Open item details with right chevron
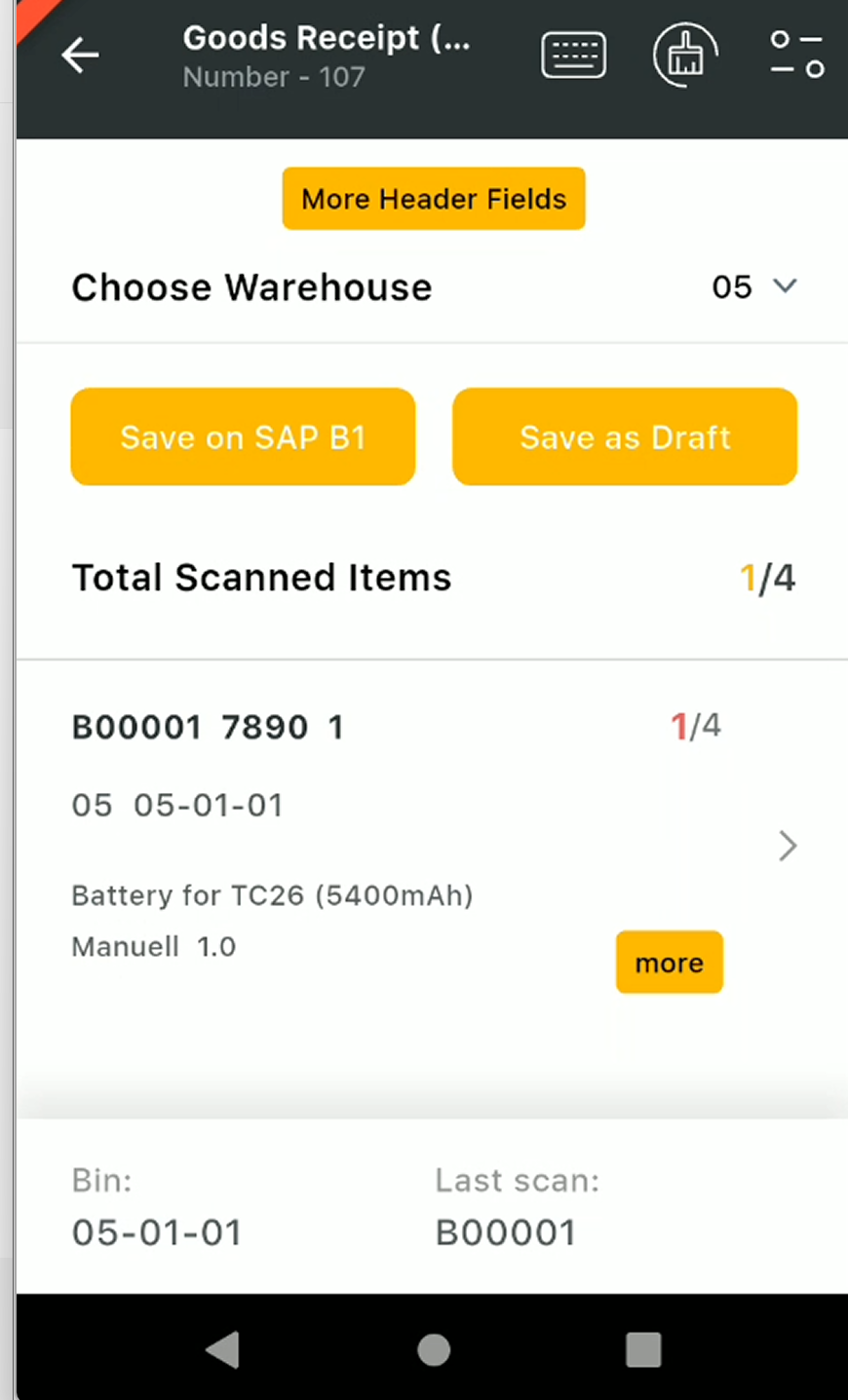Screen dimensions: 848x1400 pos(788,846)
